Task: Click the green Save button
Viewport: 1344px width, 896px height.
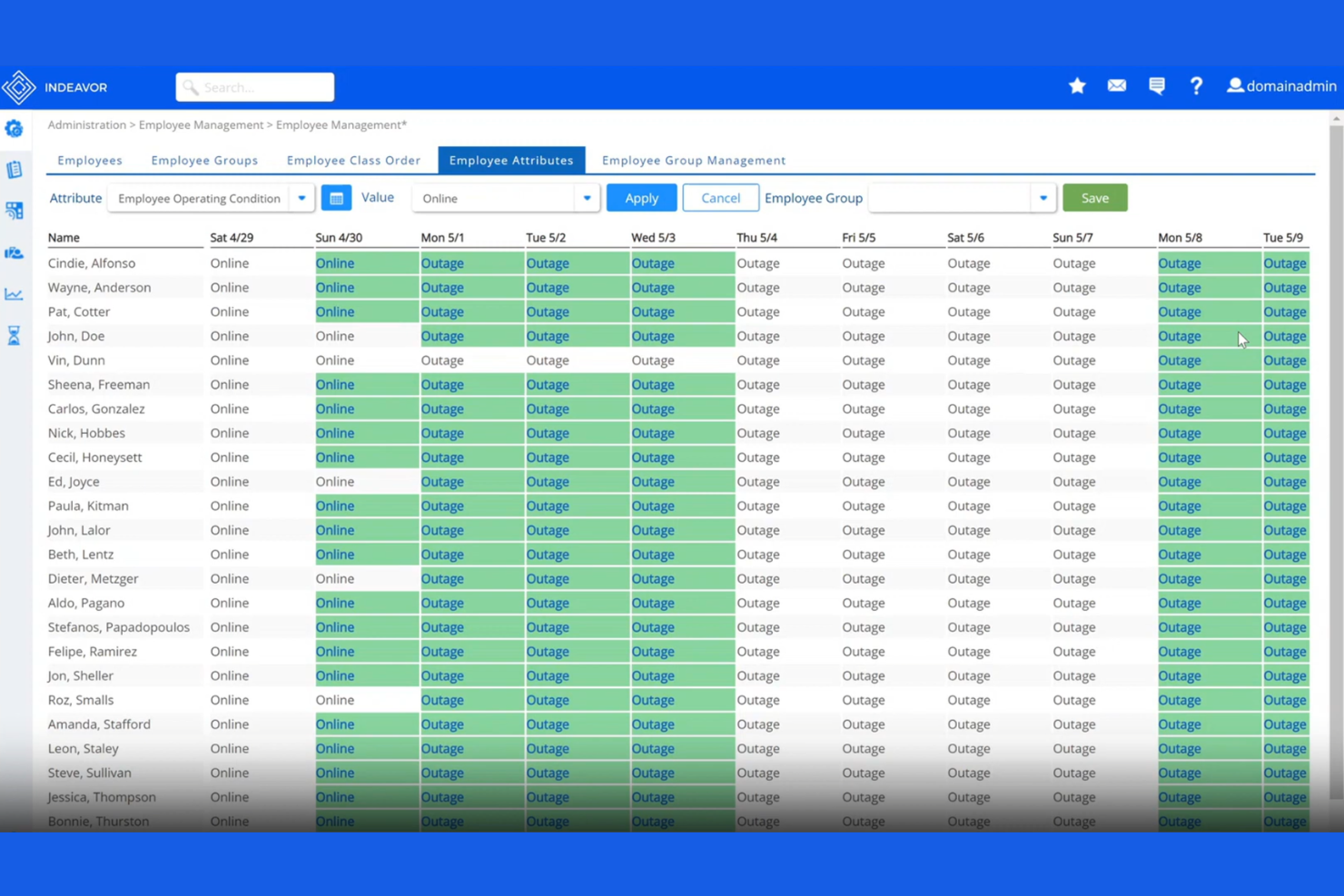Action: pyautogui.click(x=1094, y=198)
